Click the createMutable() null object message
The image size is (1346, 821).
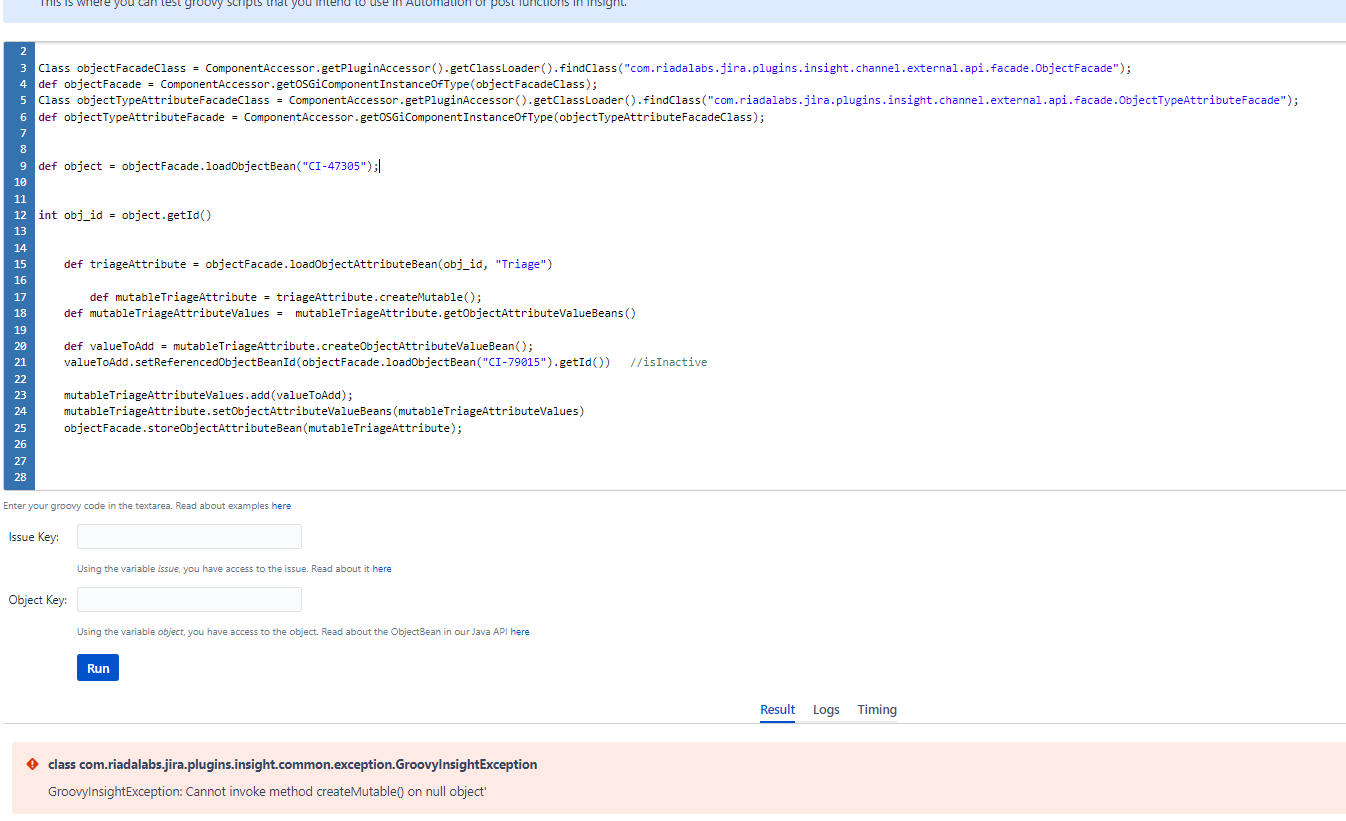[x=267, y=792]
